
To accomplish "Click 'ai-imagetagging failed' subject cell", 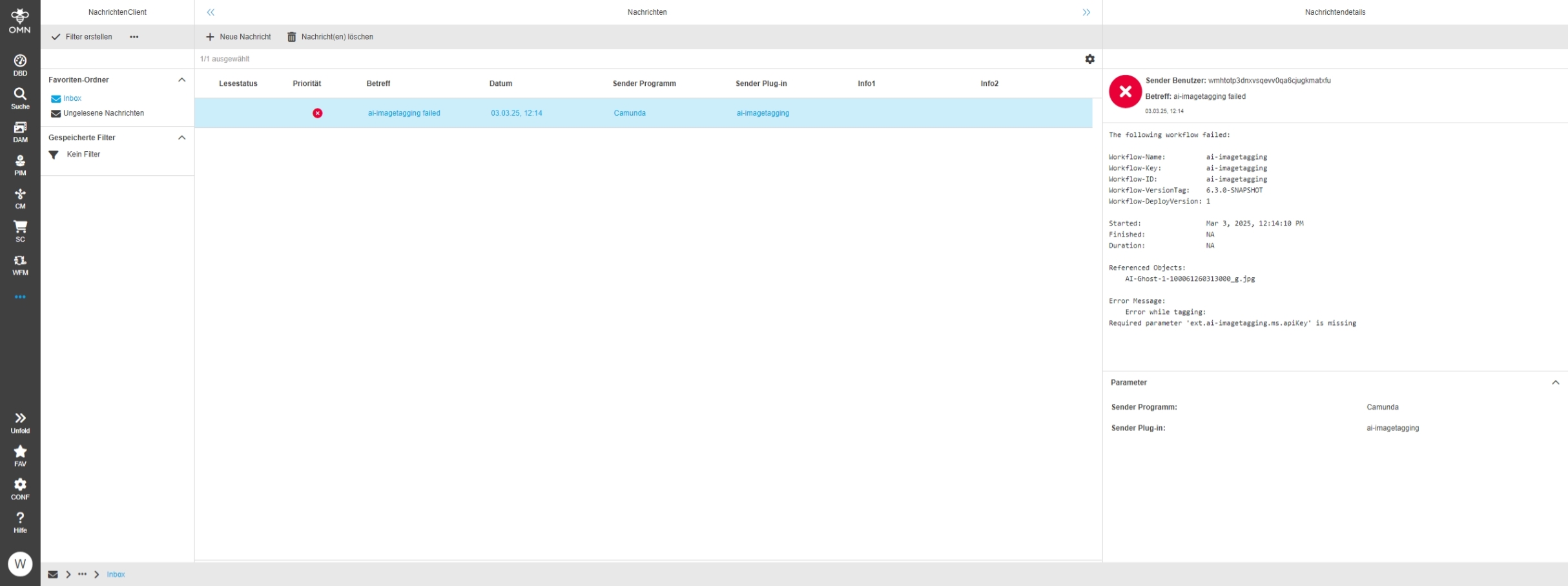I will click(x=404, y=113).
